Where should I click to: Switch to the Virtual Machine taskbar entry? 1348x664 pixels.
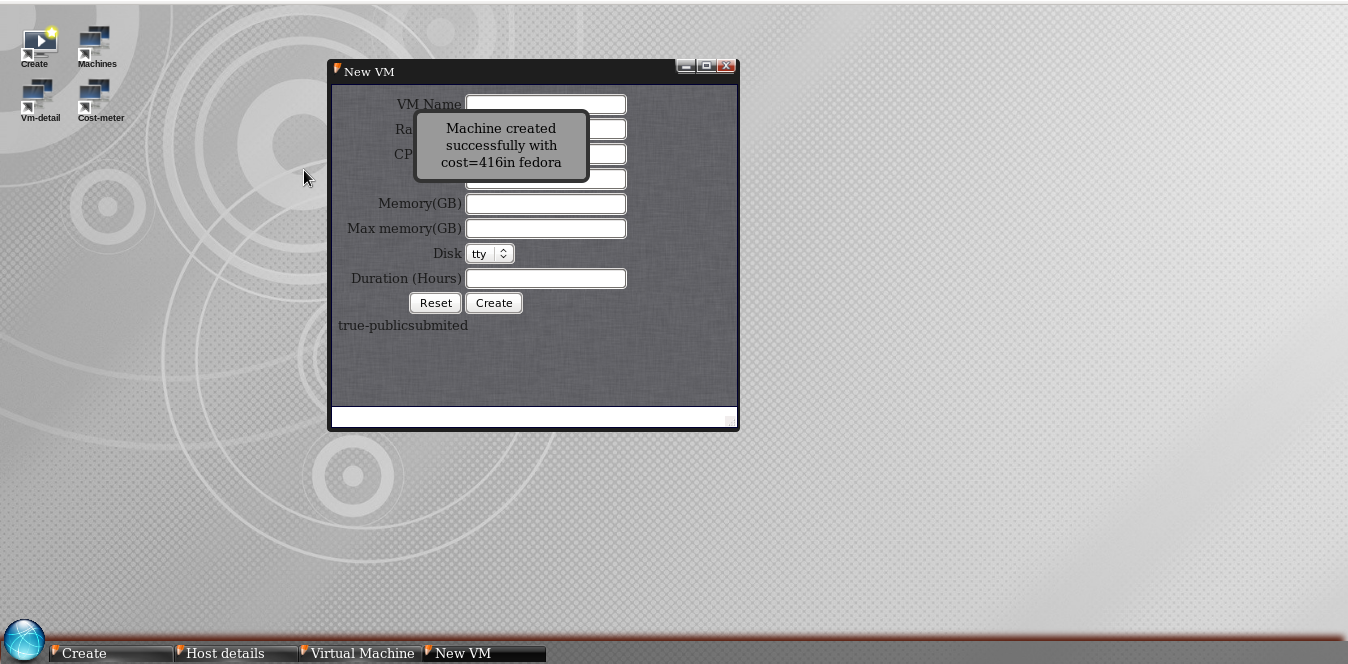(x=360, y=653)
